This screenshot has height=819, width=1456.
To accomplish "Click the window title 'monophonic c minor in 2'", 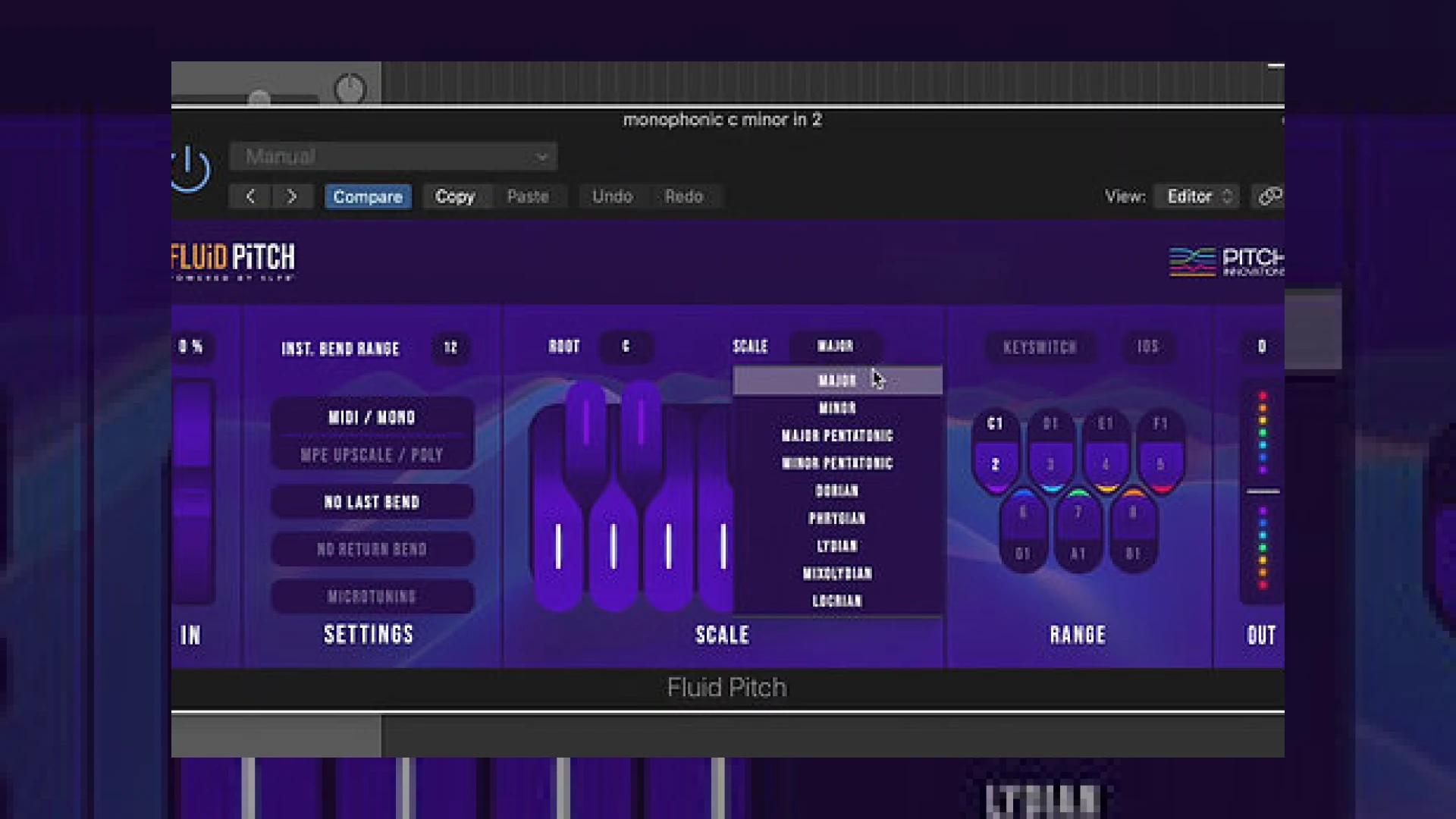I will pyautogui.click(x=722, y=120).
